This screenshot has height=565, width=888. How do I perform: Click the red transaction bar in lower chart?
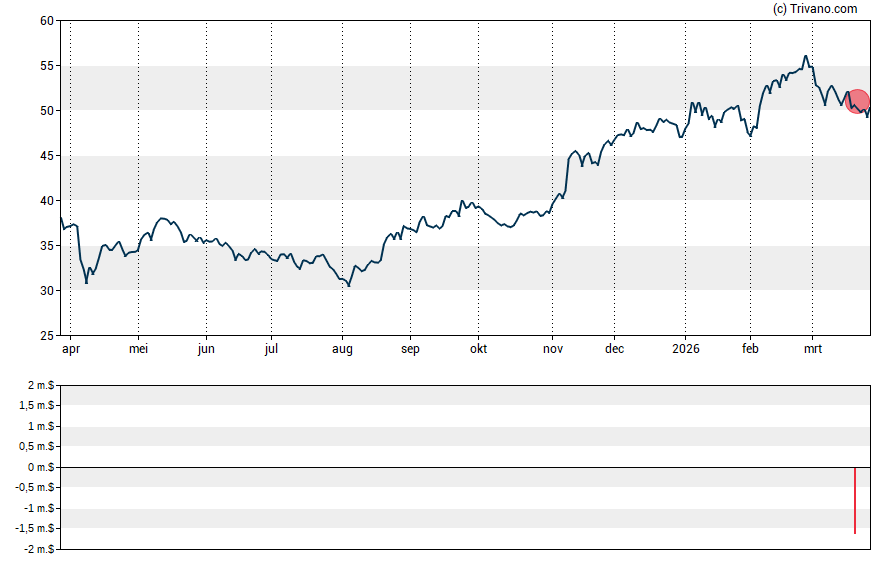[x=855, y=500]
